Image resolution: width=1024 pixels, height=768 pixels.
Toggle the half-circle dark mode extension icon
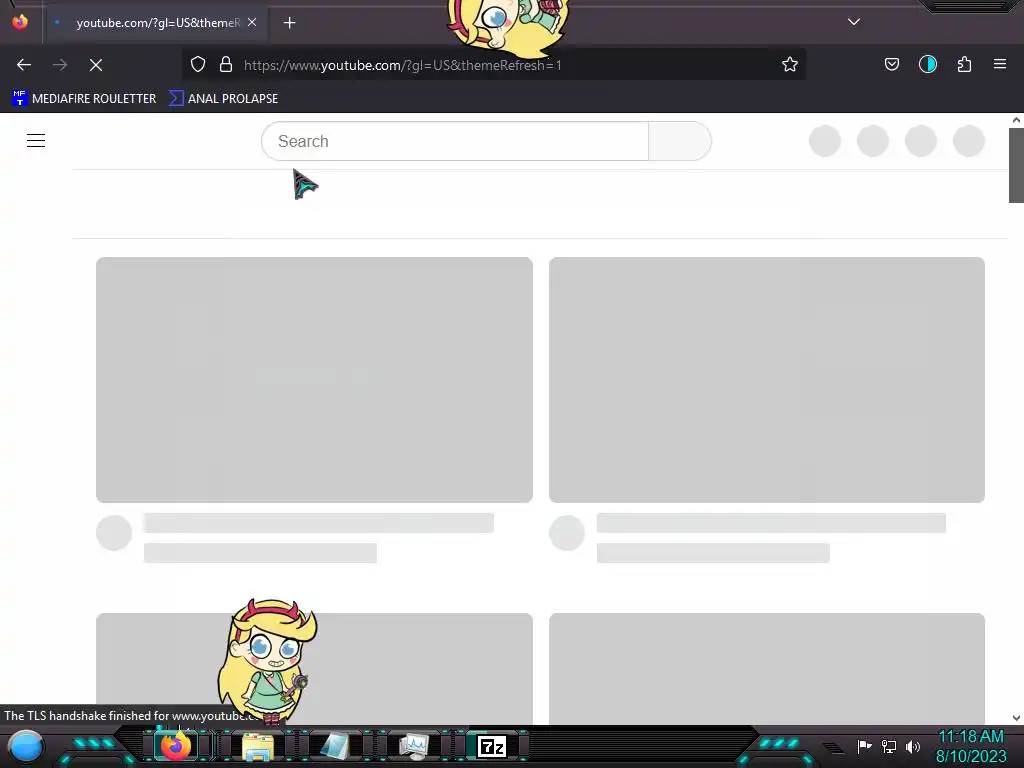(x=927, y=64)
